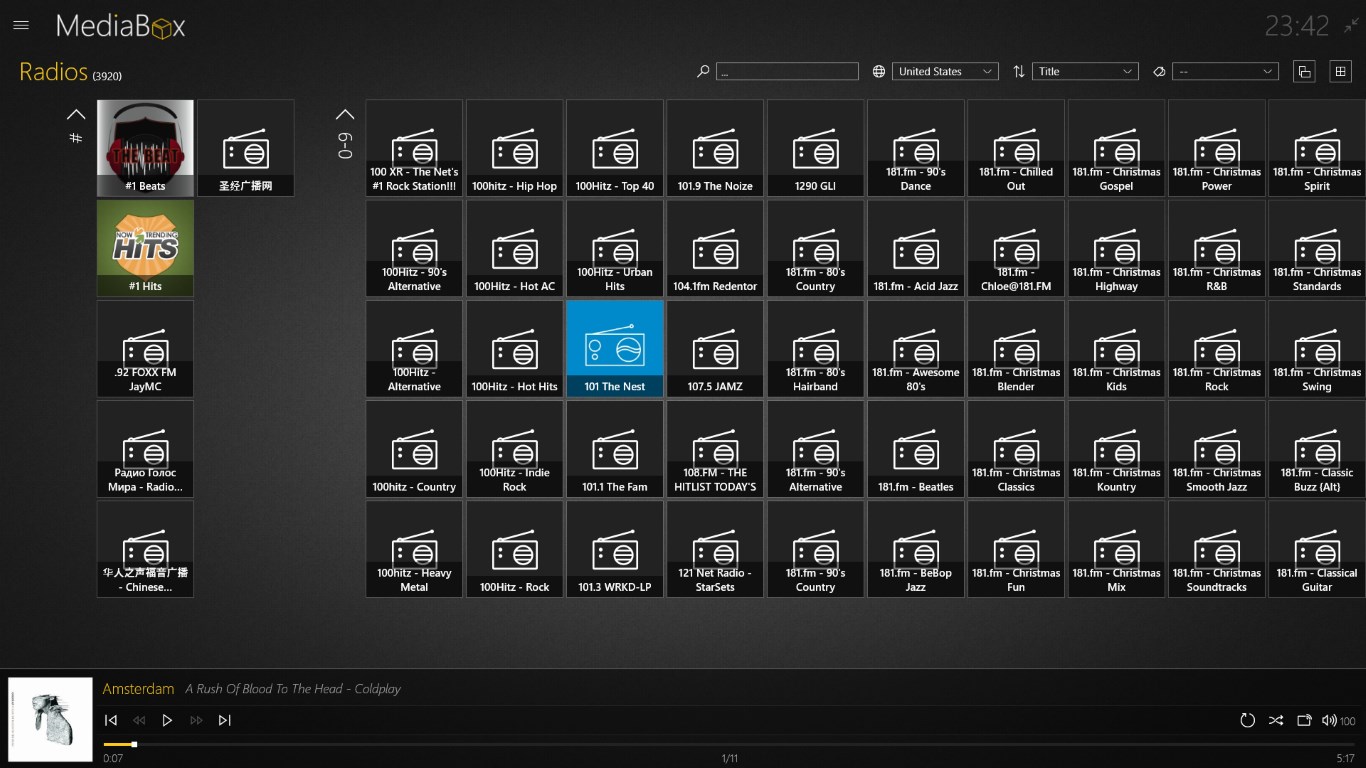The height and width of the screenshot is (768, 1366).
Task: Click the fast-forward button
Action: (196, 720)
